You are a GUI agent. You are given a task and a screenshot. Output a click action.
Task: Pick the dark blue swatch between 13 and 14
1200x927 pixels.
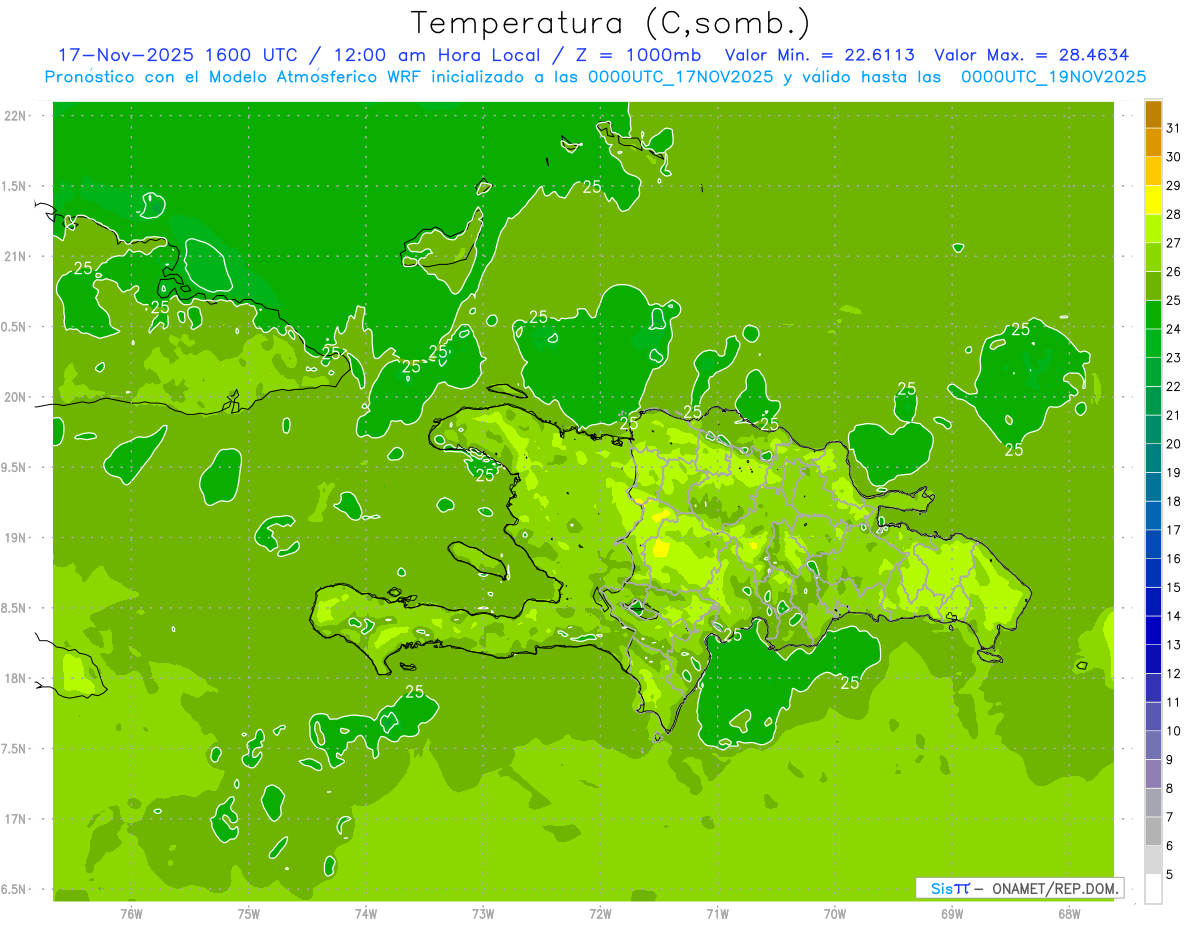tap(1154, 630)
